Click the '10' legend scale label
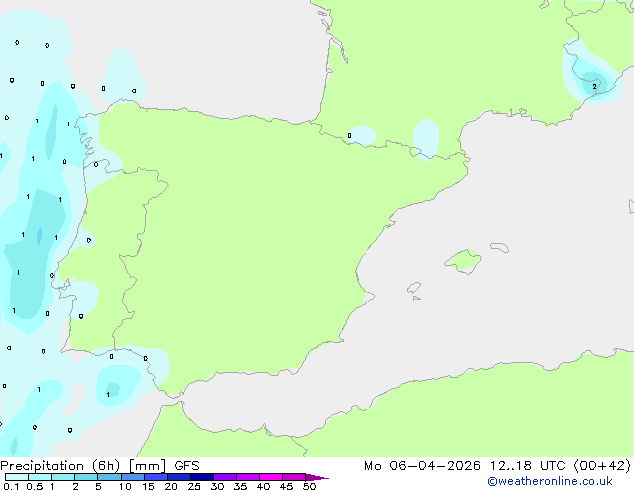Screen dimensions: 634x490 [x=125, y=486]
